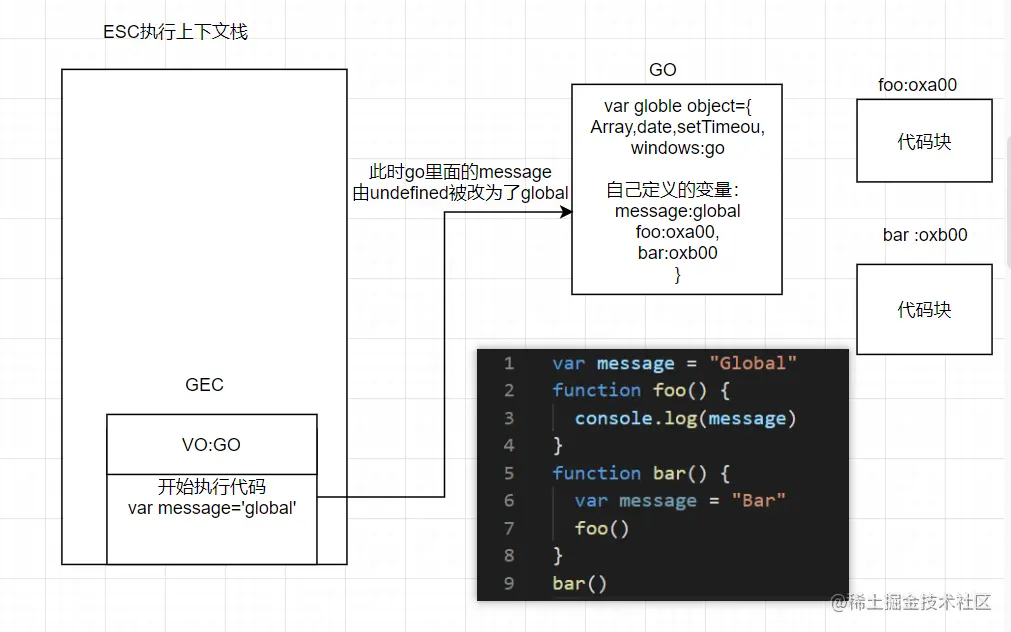This screenshot has width=1011, height=632.
Task: Select the 代码块 box under bar :oxb00
Action: coord(924,309)
